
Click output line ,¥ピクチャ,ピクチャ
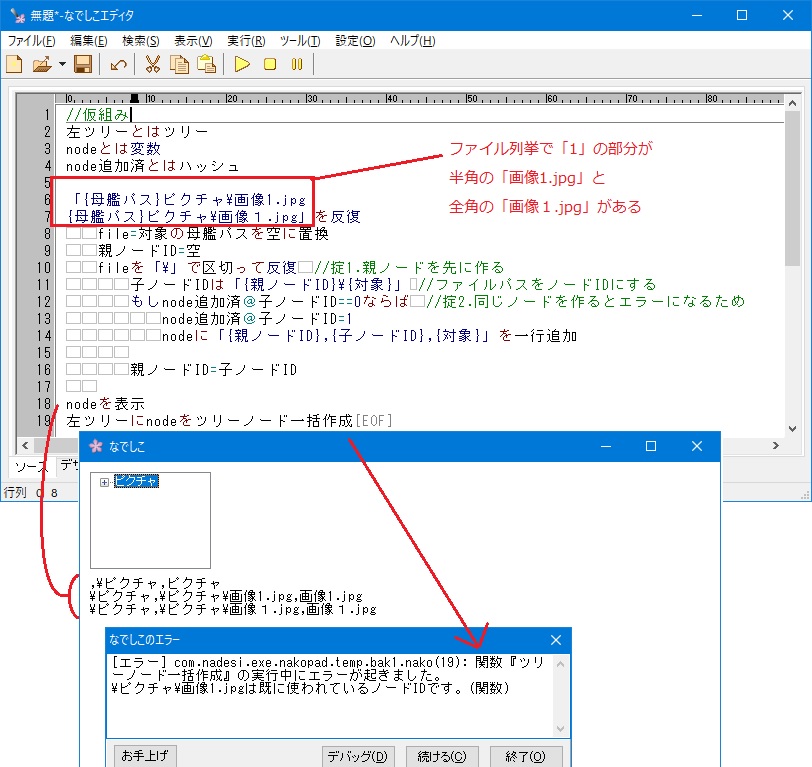pos(155,584)
